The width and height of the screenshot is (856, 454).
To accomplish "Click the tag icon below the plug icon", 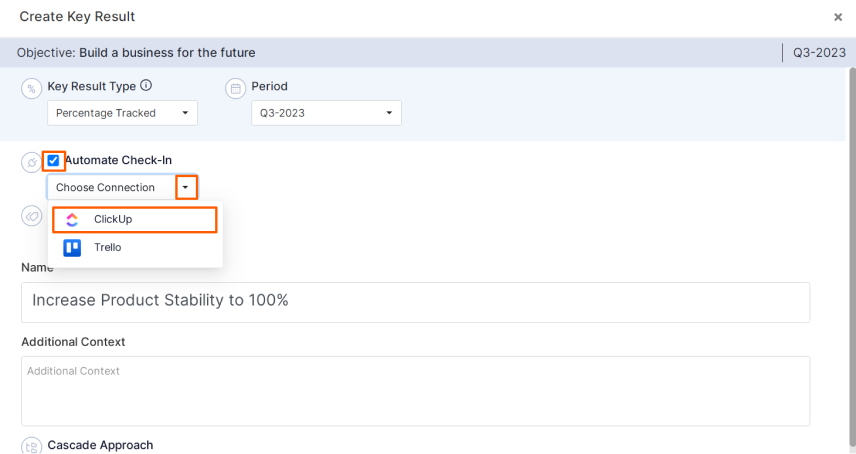I will click(x=32, y=216).
